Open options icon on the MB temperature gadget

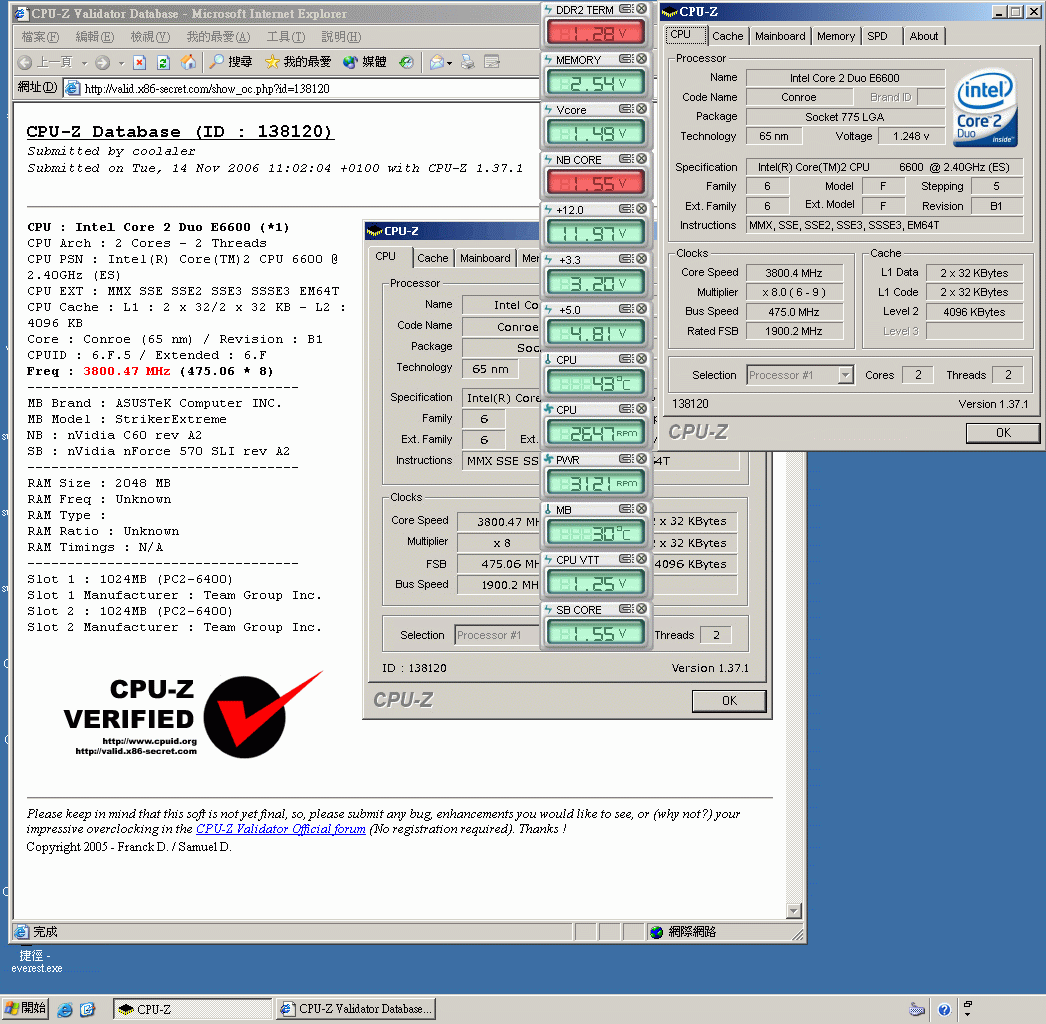(x=626, y=509)
